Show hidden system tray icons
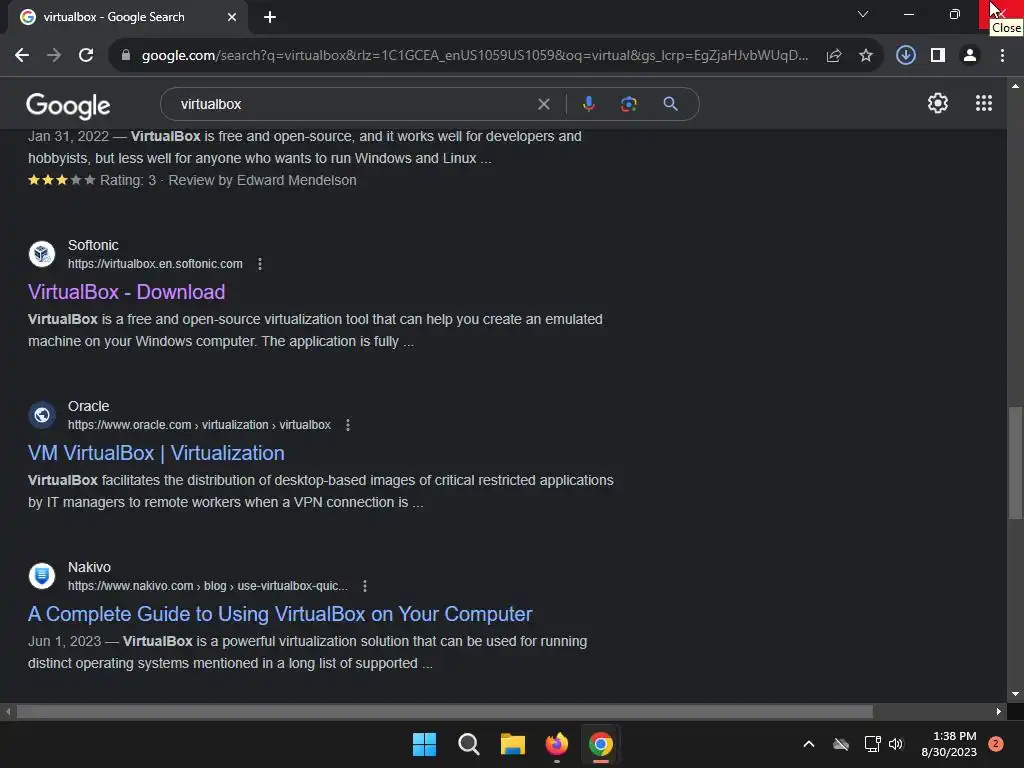This screenshot has width=1024, height=768. 808,744
